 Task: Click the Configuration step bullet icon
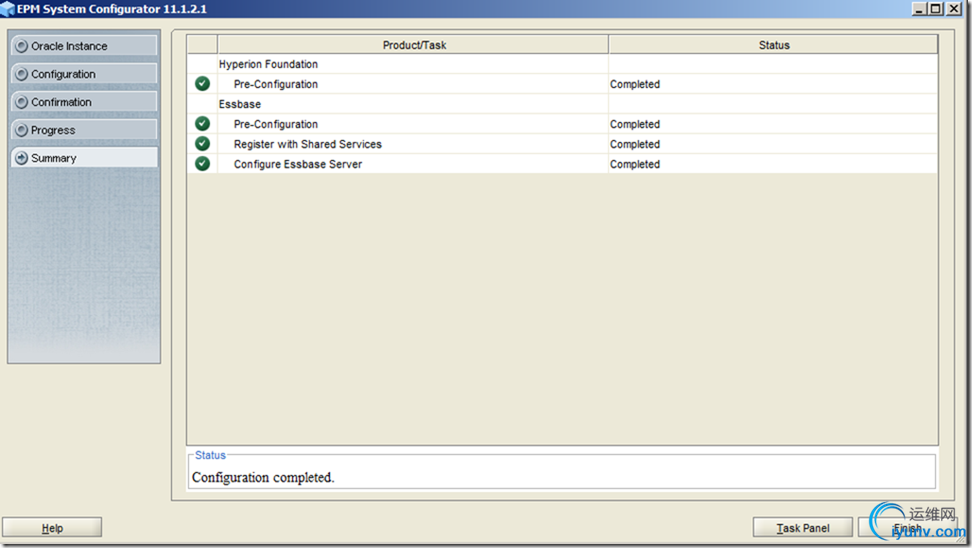tap(22, 74)
